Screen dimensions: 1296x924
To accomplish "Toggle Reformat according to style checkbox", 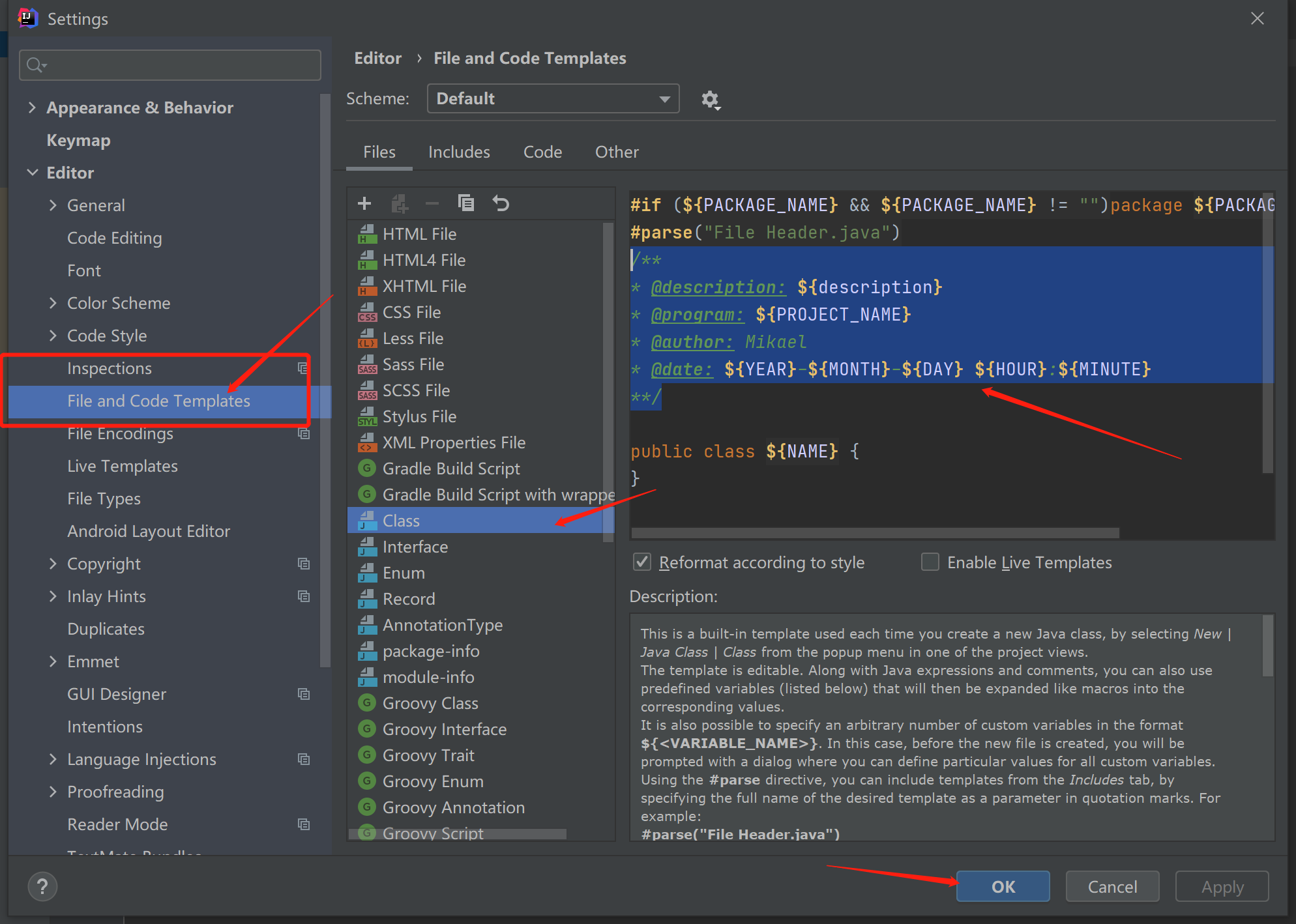I will [642, 562].
